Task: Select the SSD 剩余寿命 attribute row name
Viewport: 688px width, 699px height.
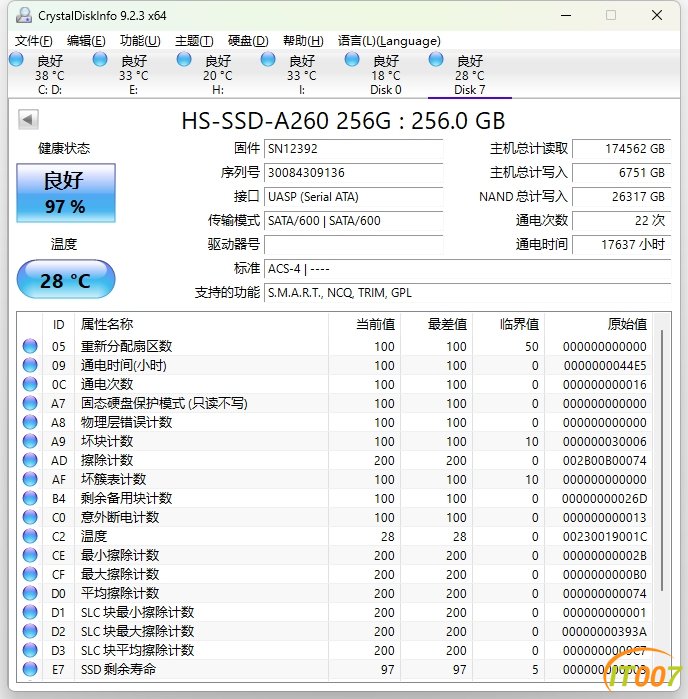Action: pyautogui.click(x=118, y=669)
